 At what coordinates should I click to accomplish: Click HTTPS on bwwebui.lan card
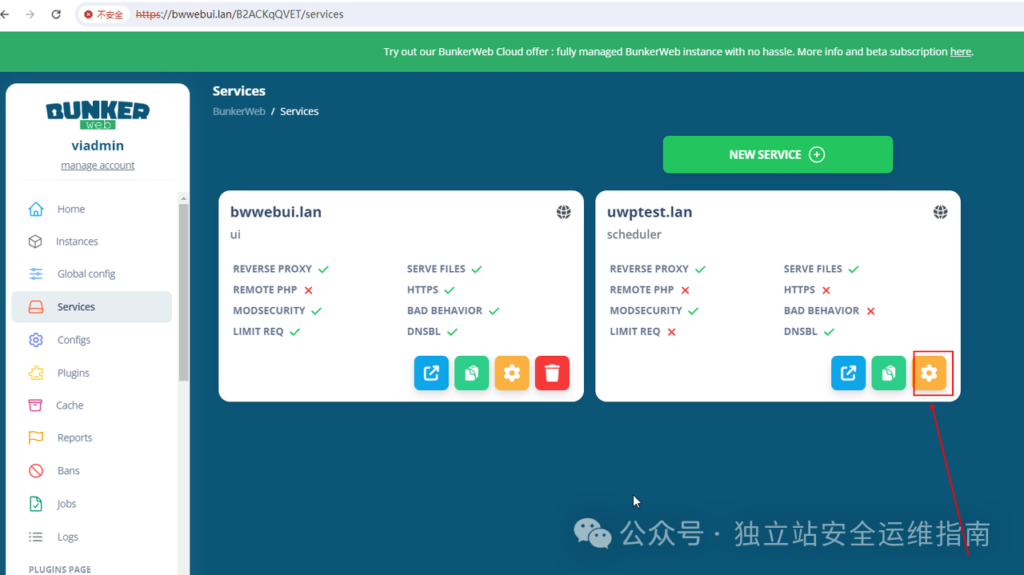[x=422, y=289]
